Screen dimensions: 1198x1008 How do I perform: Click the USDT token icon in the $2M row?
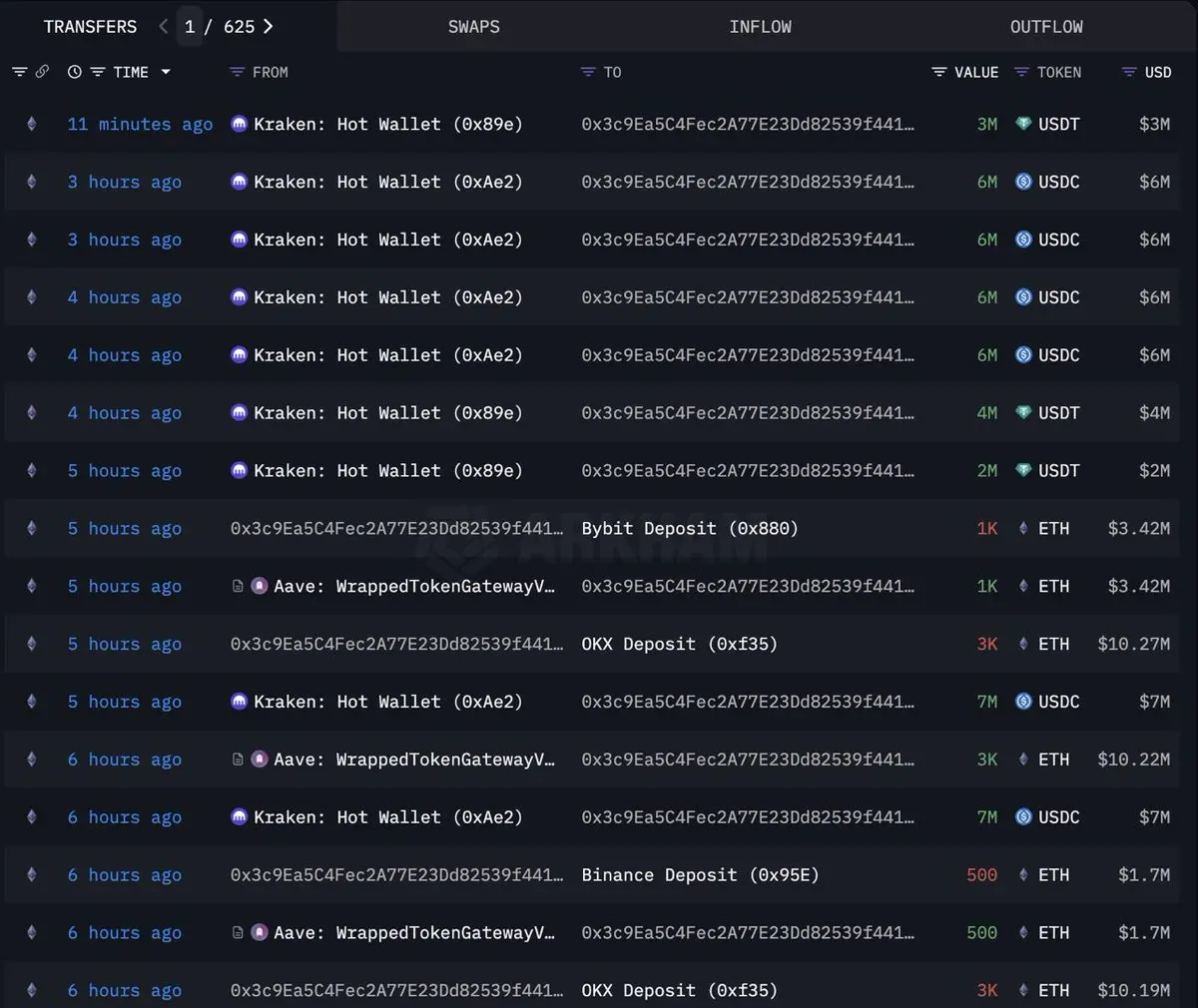[1023, 470]
